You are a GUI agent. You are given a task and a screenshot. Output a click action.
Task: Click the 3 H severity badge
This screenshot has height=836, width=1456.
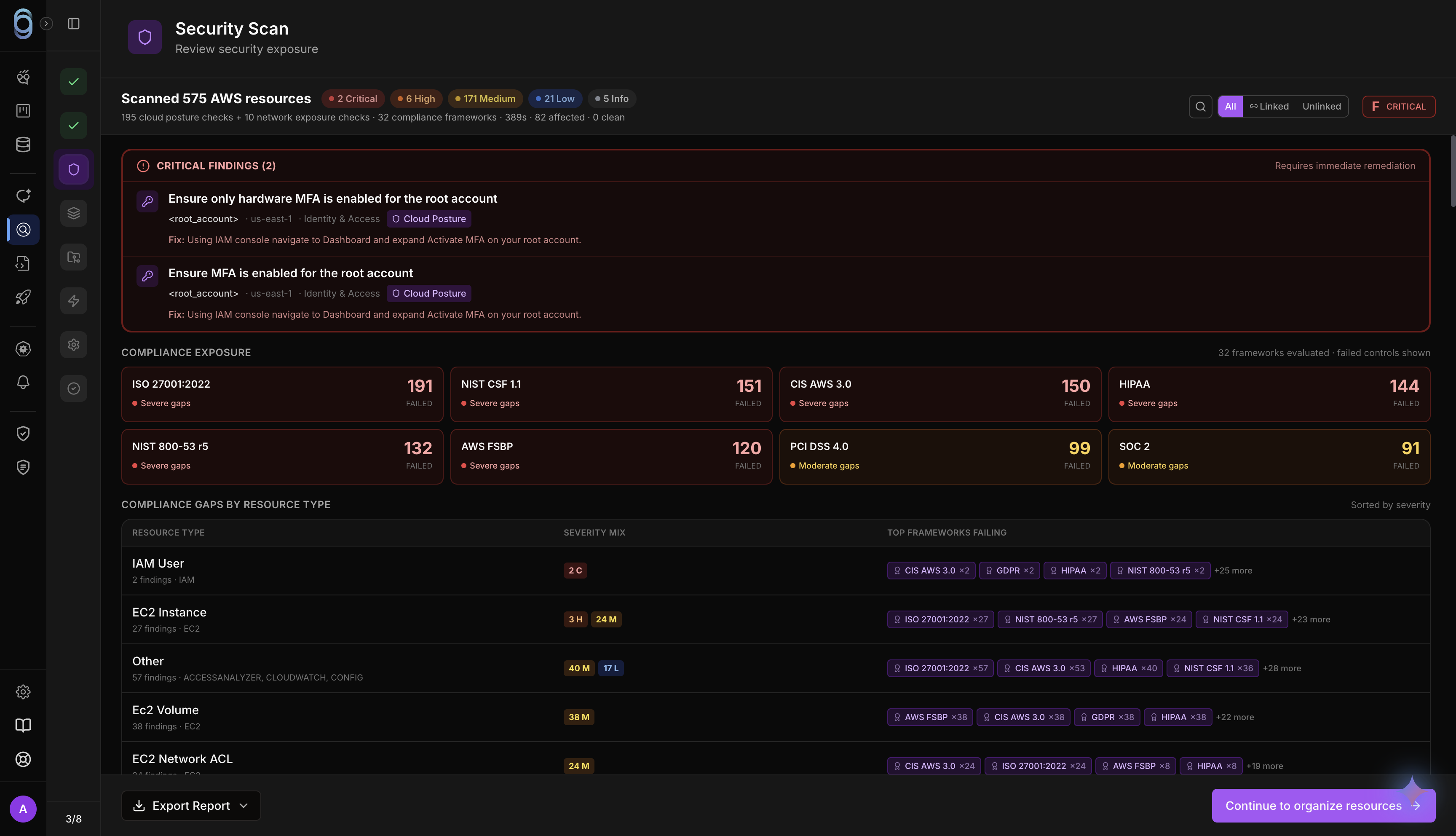pos(575,619)
